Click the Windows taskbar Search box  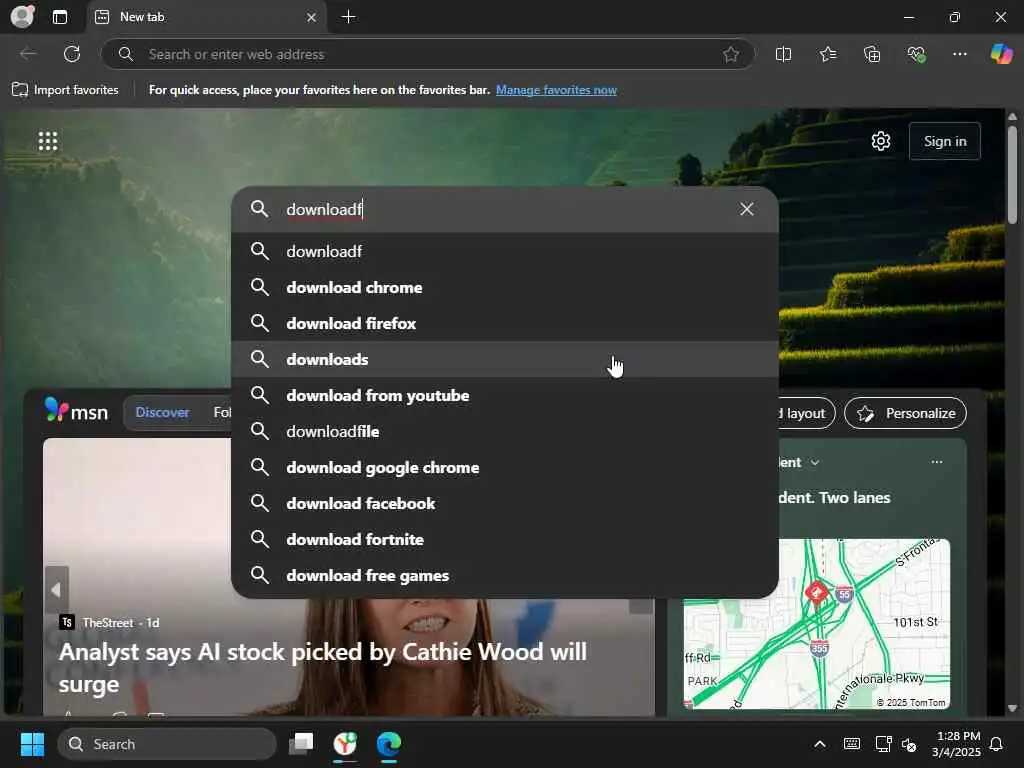click(167, 744)
